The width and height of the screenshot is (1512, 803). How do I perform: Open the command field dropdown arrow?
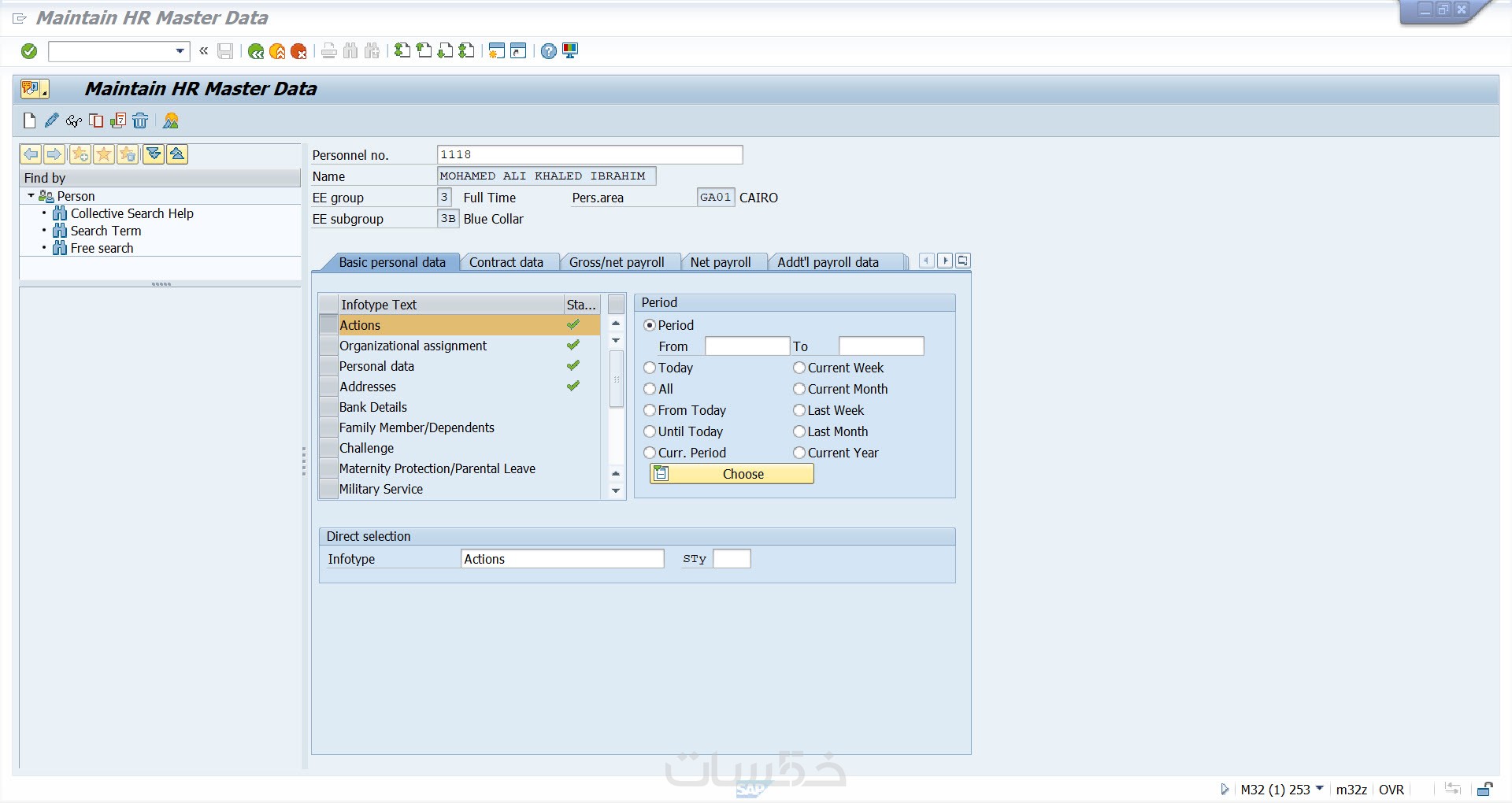point(180,51)
